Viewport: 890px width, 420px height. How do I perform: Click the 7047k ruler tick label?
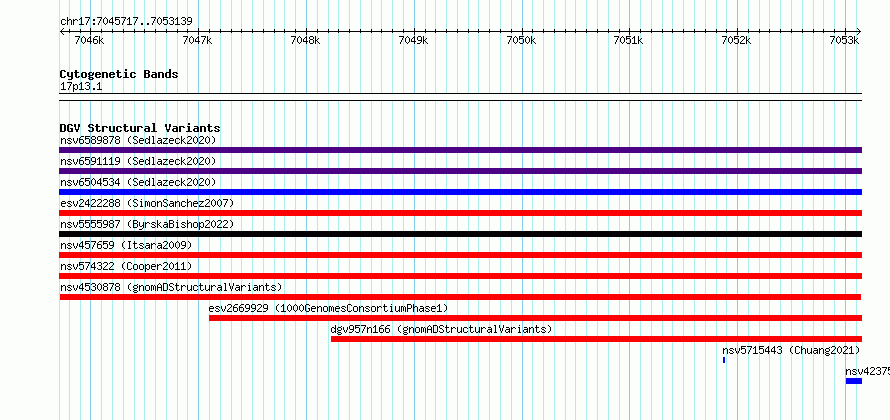(x=198, y=41)
